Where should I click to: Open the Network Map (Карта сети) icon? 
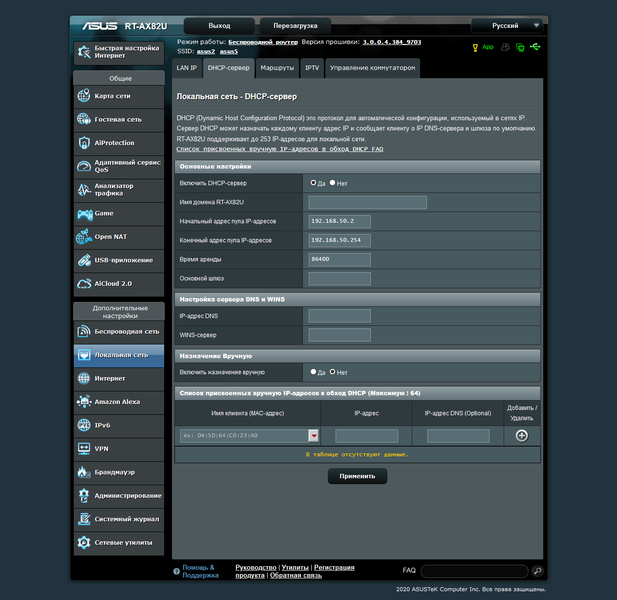click(x=84, y=96)
